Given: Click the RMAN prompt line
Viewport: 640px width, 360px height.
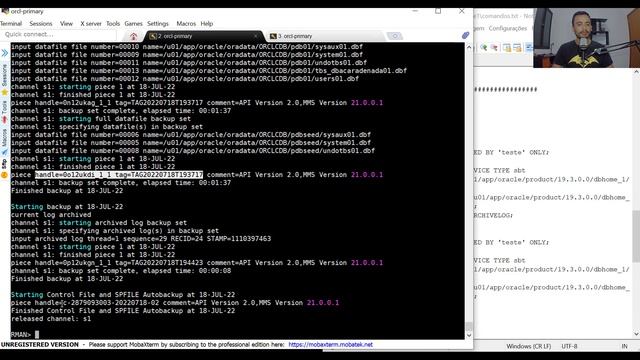Looking at the screenshot, I should tap(25, 335).
